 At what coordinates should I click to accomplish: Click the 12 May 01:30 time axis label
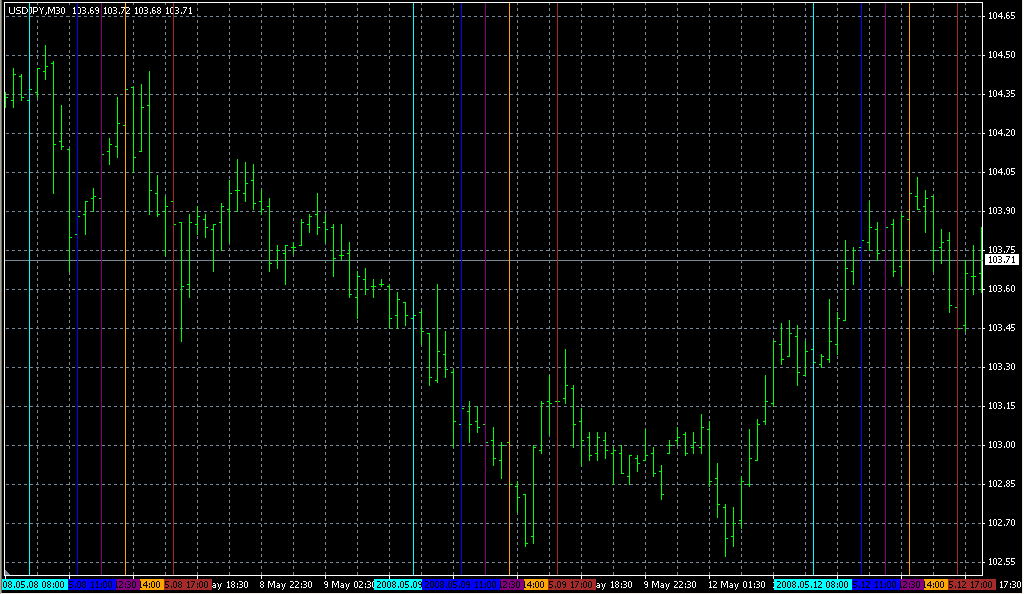[x=737, y=585]
